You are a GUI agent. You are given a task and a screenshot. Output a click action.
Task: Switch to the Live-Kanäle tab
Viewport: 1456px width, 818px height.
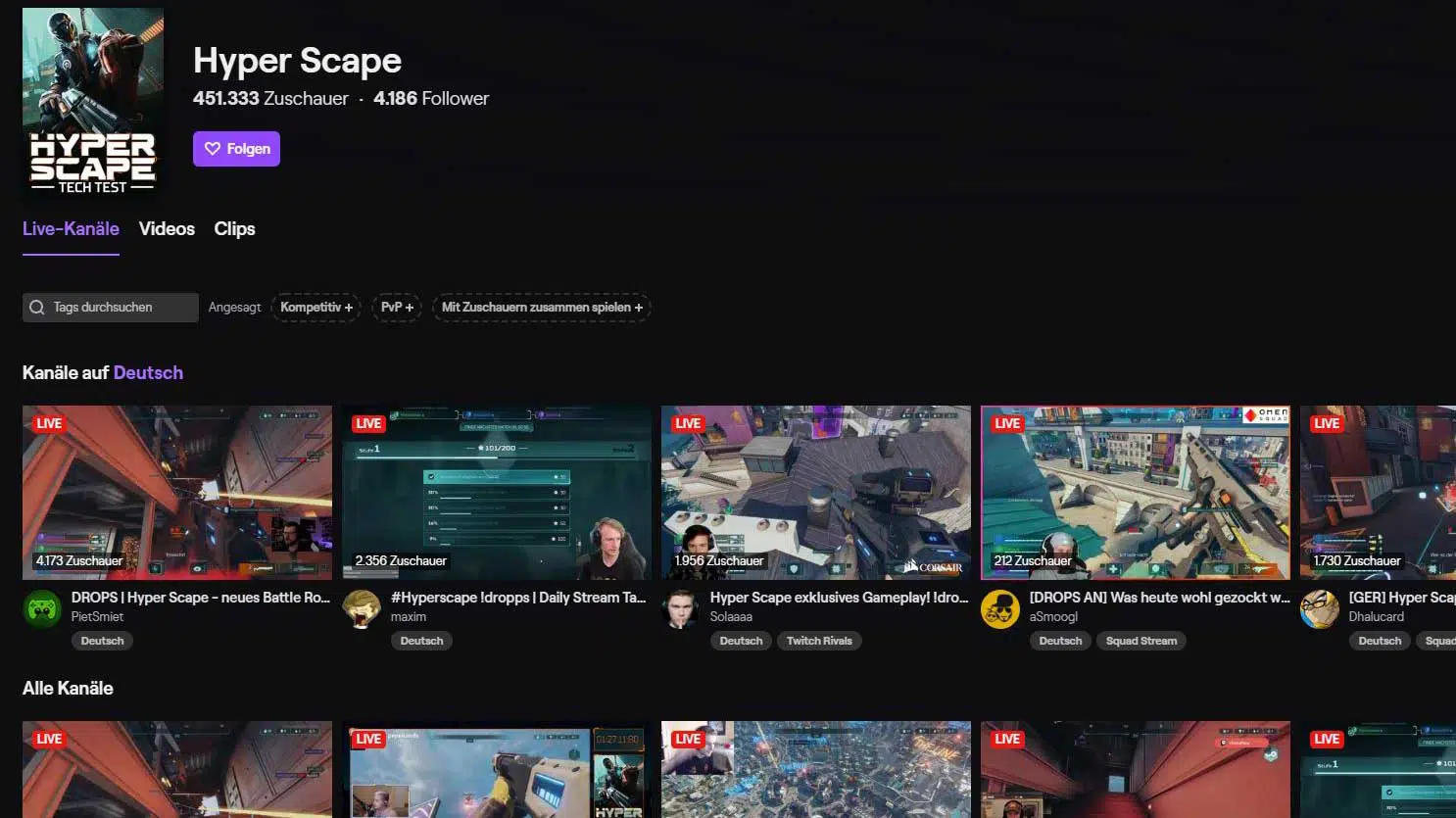tap(71, 228)
